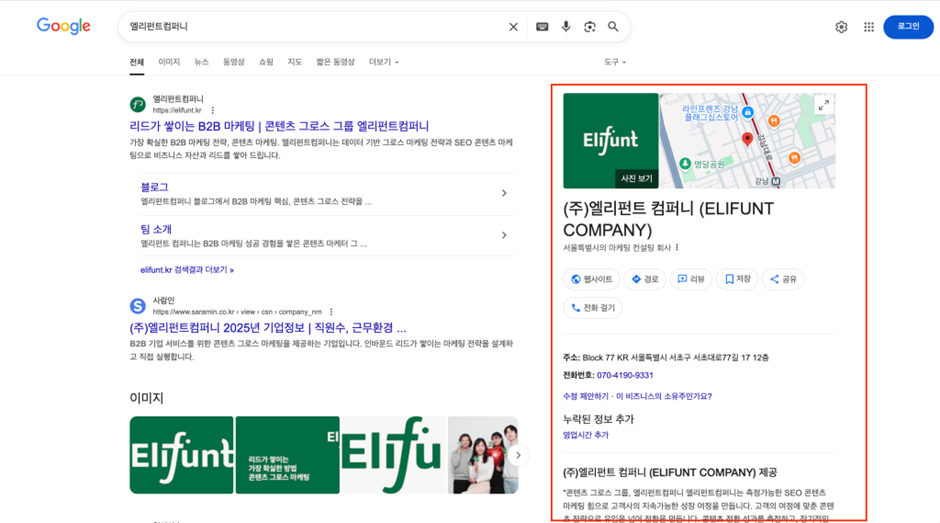This screenshot has height=523, width=940.
Task: Open the Google apps grid
Action: pos(868,27)
